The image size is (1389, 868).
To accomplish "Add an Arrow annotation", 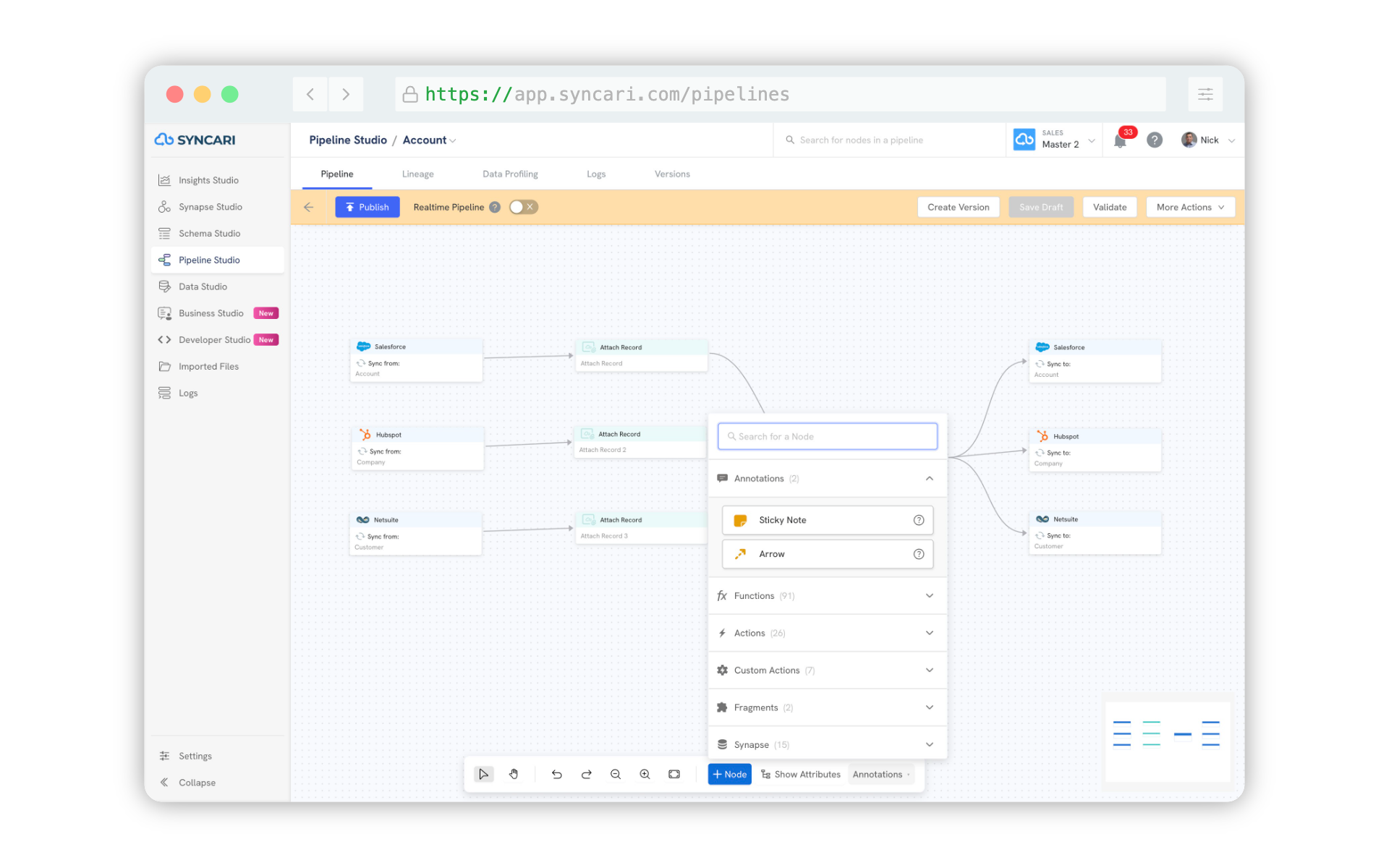I will [828, 554].
